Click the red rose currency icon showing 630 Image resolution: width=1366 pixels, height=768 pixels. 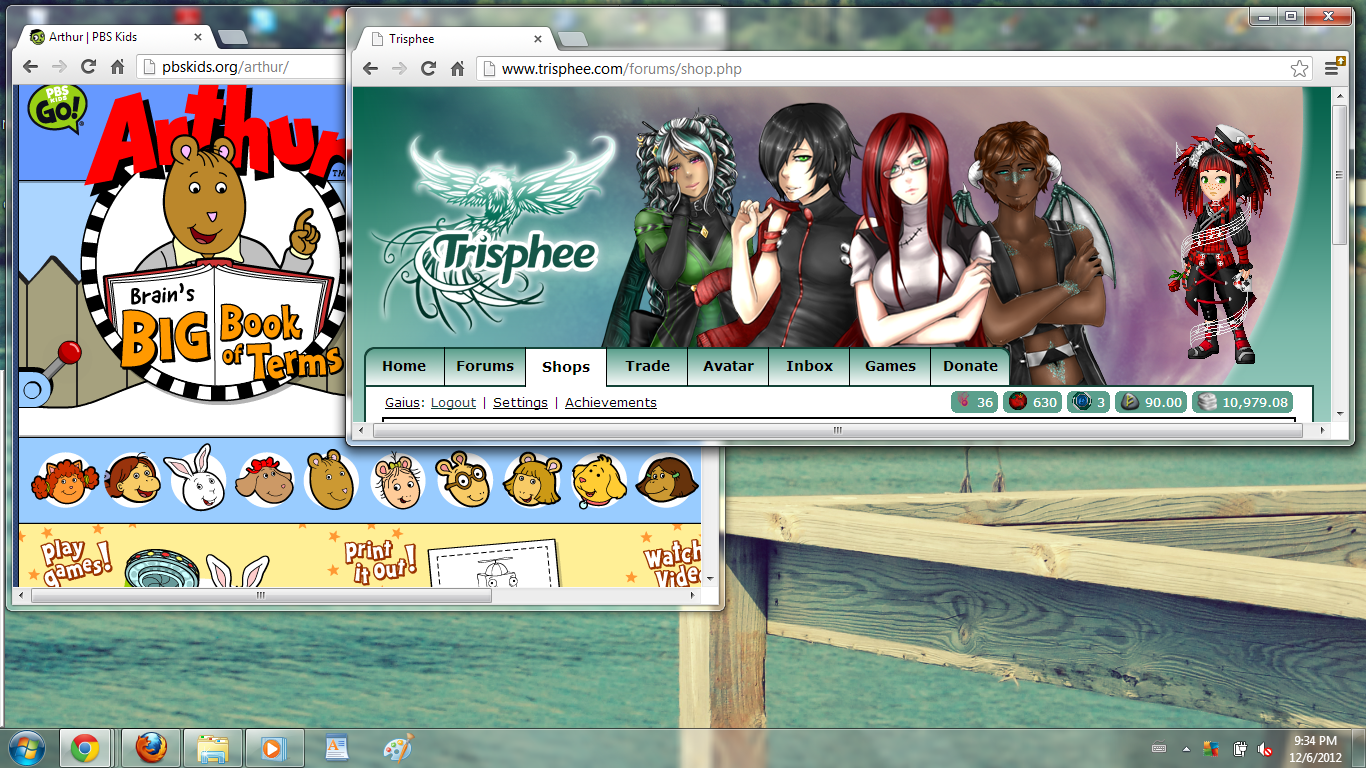tap(1018, 402)
